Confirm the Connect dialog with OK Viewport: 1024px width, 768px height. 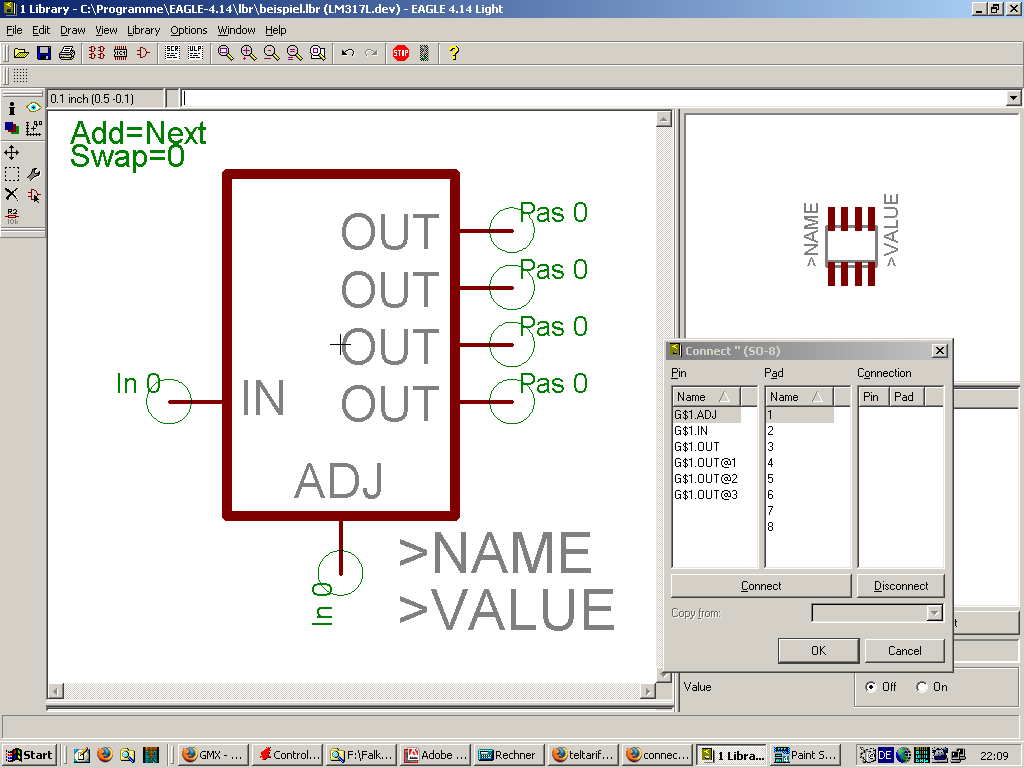[818, 650]
